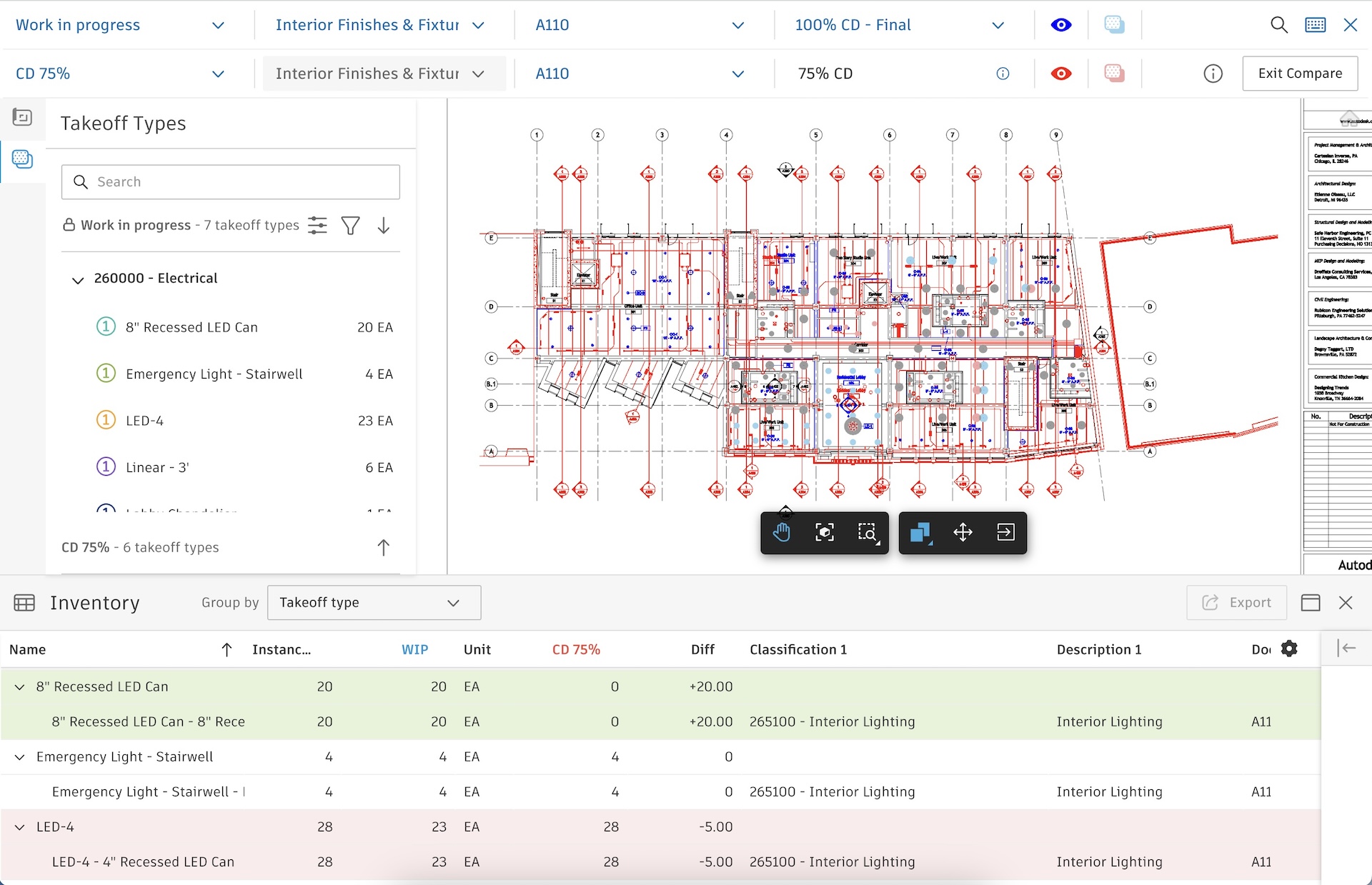Click the takeoff types Search field
This screenshot has width=1372, height=885.
(230, 182)
